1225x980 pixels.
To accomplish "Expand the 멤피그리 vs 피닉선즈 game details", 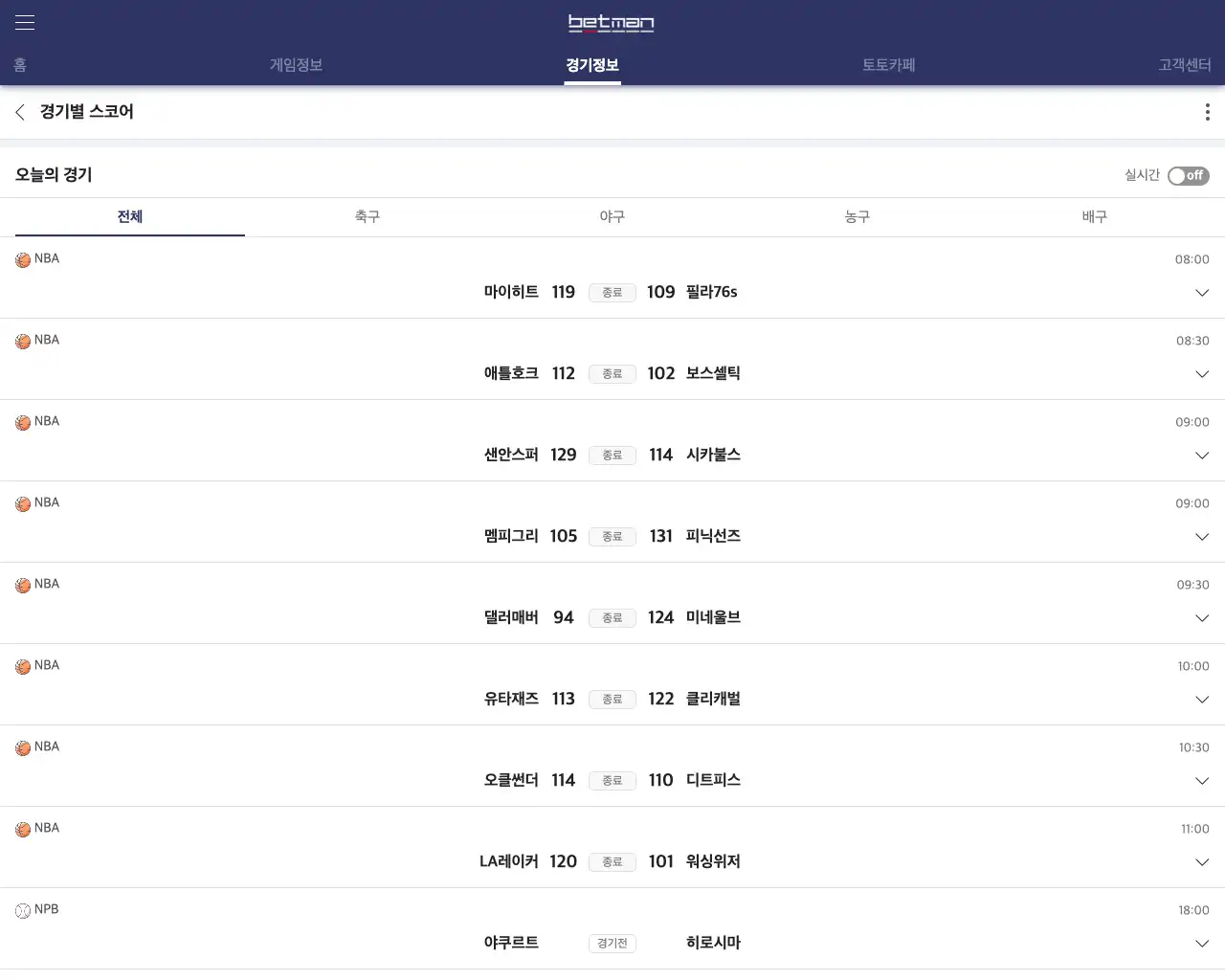I will (x=1202, y=537).
